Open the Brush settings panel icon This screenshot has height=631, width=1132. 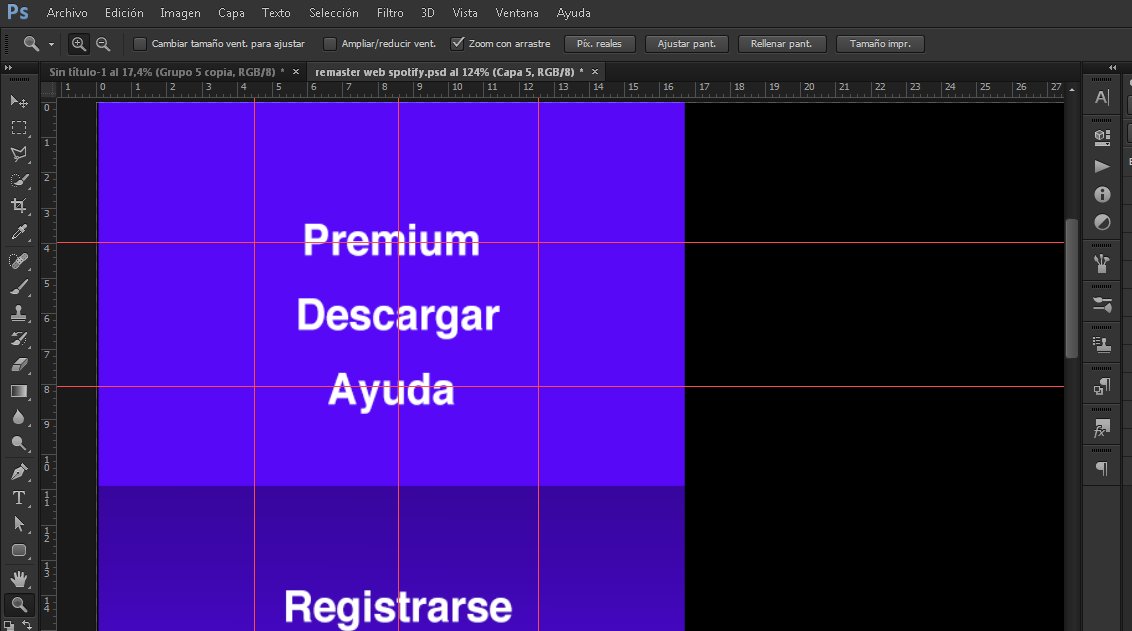[1102, 304]
